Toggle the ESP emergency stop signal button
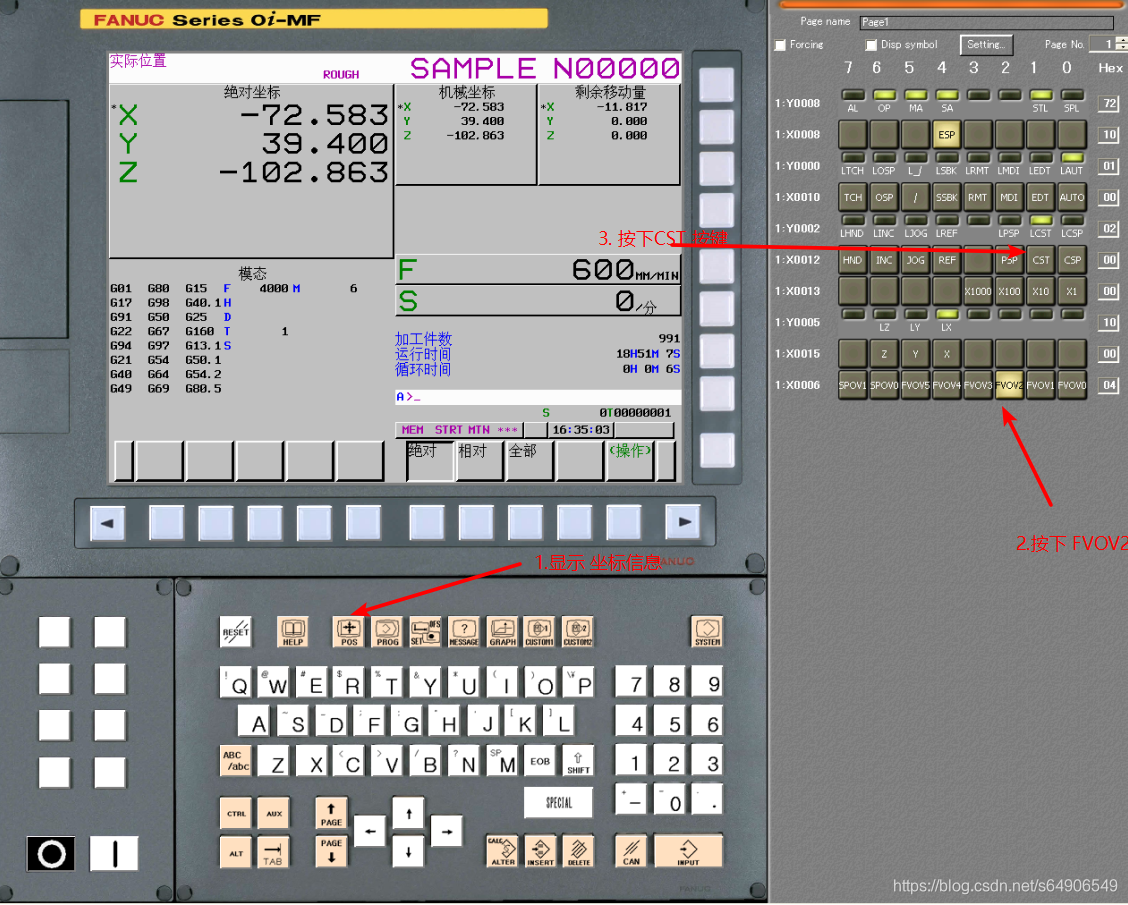The image size is (1128, 905). (x=946, y=135)
